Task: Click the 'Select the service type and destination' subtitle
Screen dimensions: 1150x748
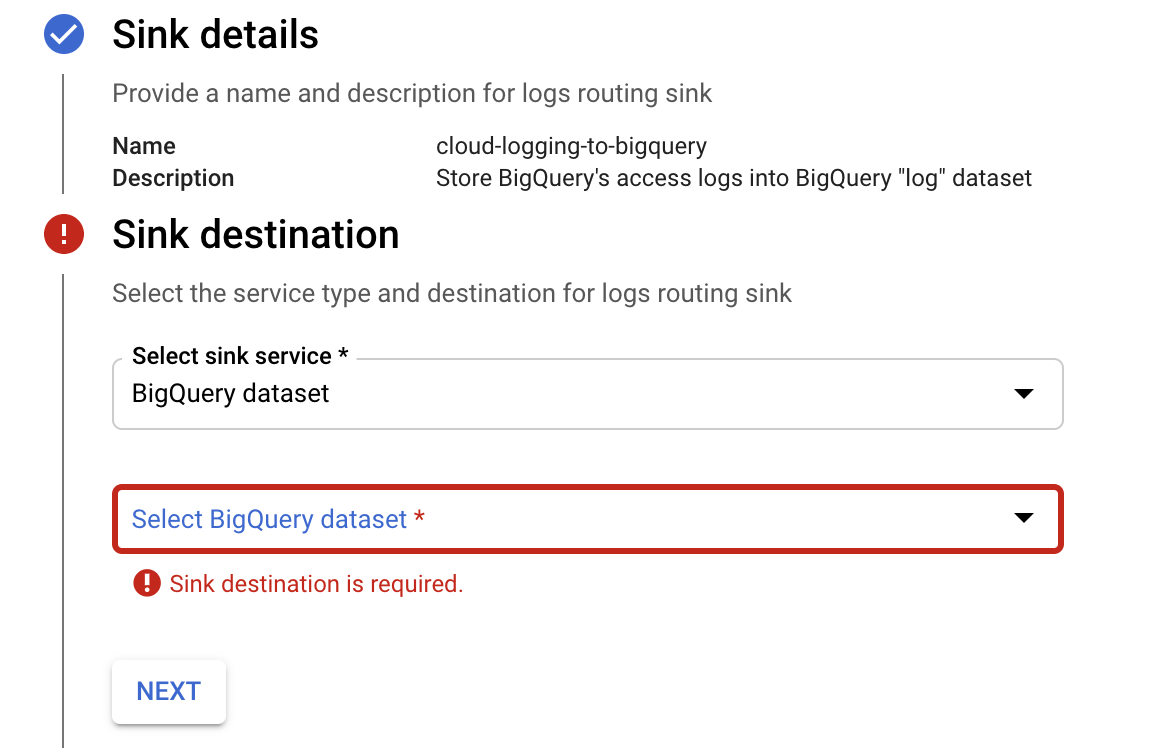Action: pos(451,294)
